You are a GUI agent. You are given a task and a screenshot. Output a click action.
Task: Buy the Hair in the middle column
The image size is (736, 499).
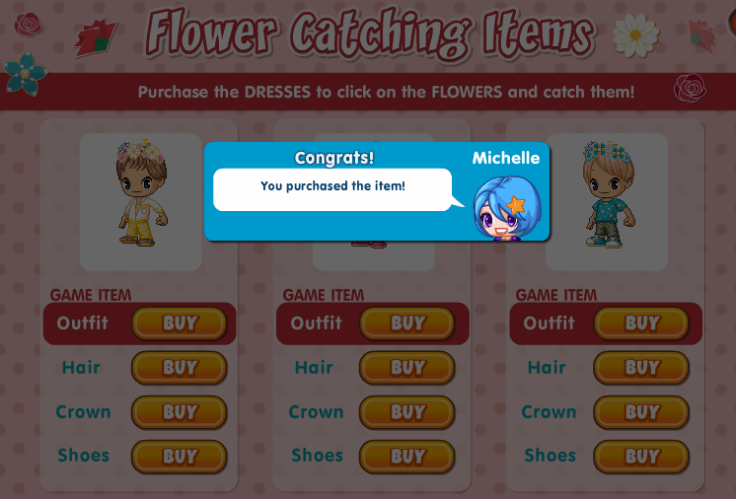[x=407, y=368]
